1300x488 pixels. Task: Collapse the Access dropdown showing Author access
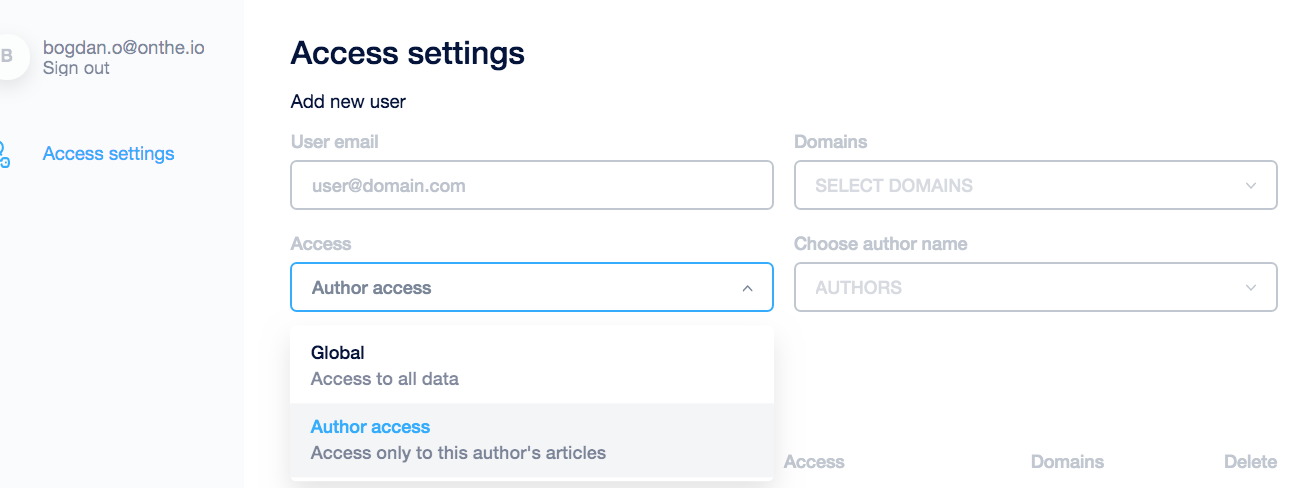pyautogui.click(x=532, y=287)
